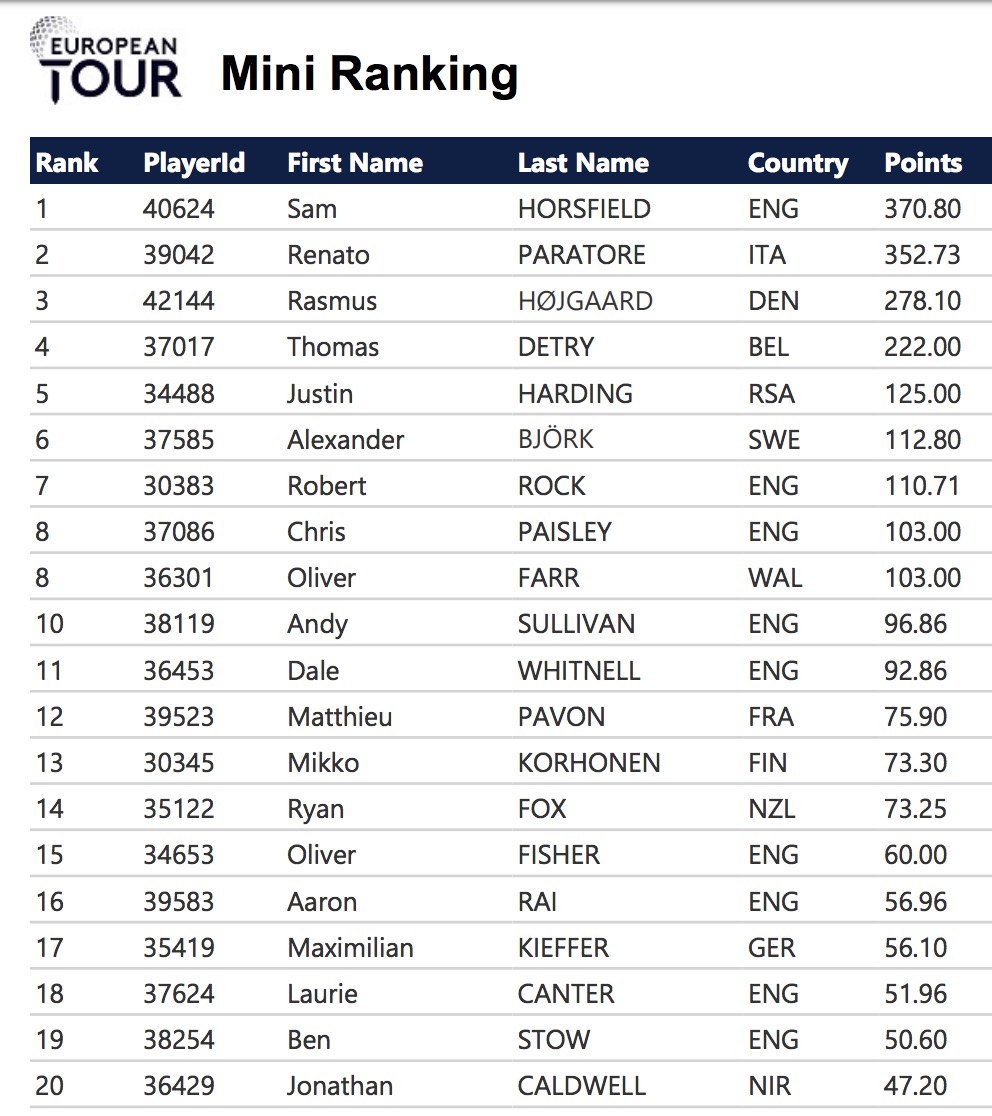The height and width of the screenshot is (1116, 992).
Task: Click last name HØJGAARD
Action: (x=585, y=301)
